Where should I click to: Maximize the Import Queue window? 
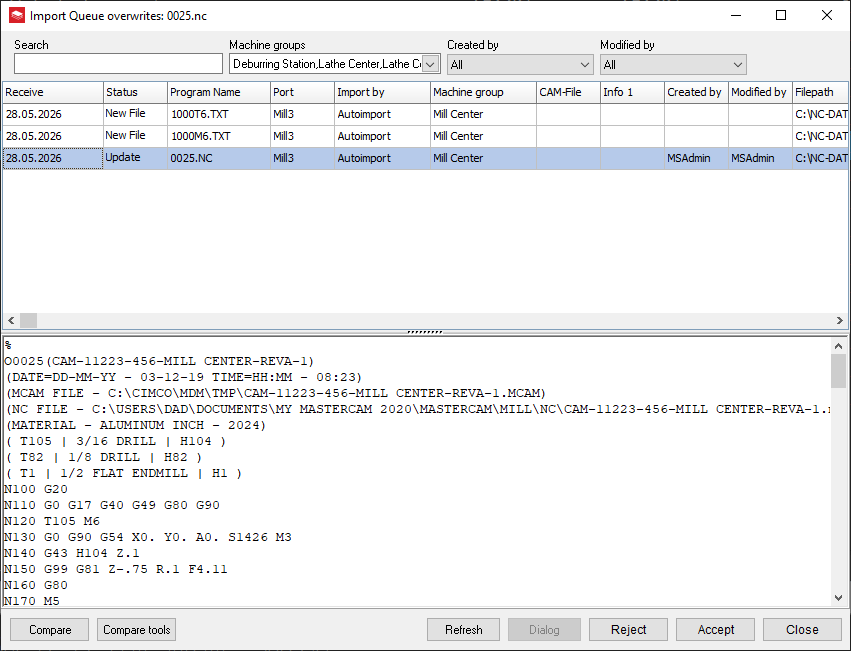pyautogui.click(x=780, y=15)
